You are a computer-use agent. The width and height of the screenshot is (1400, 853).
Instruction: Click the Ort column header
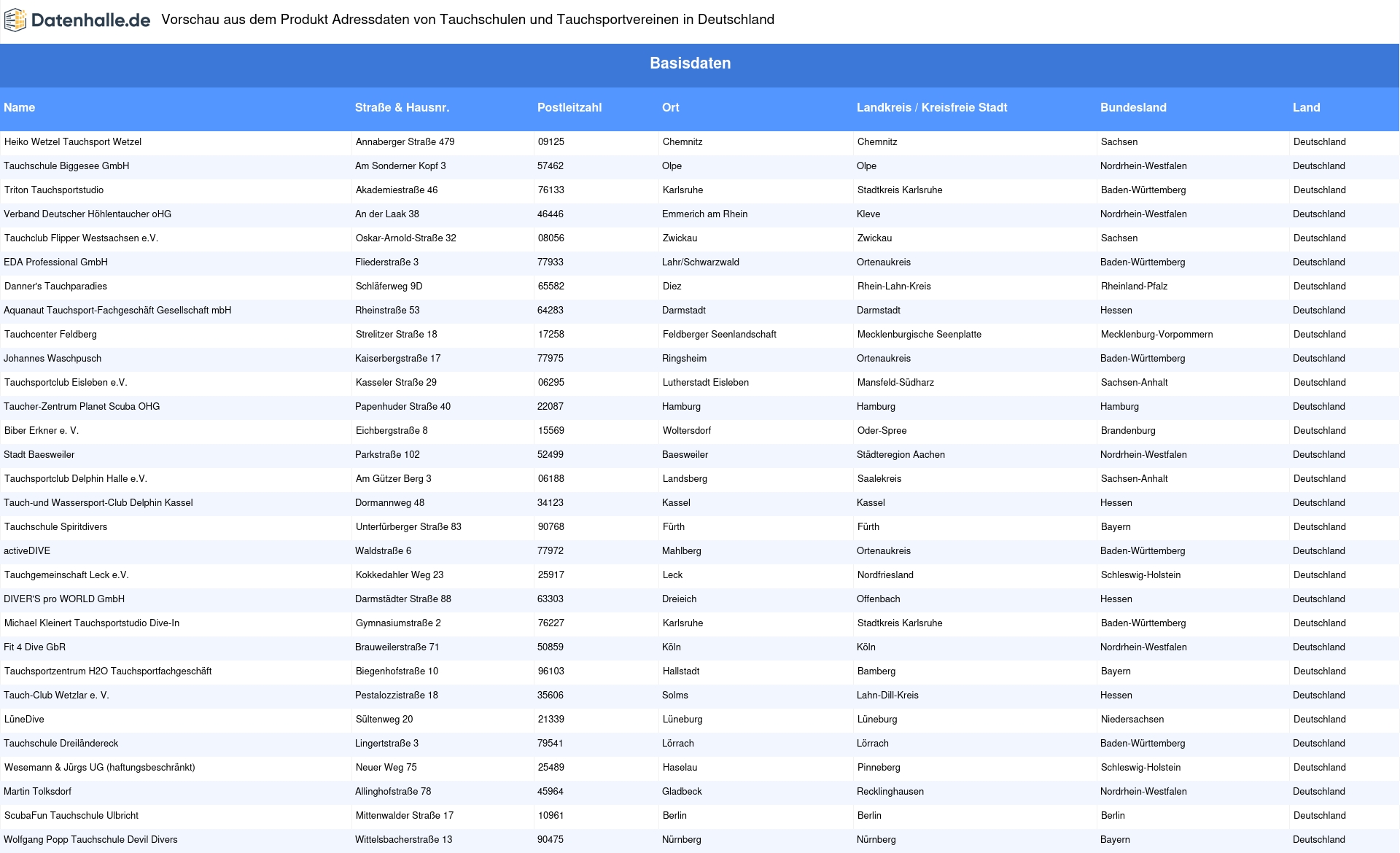pyautogui.click(x=671, y=107)
